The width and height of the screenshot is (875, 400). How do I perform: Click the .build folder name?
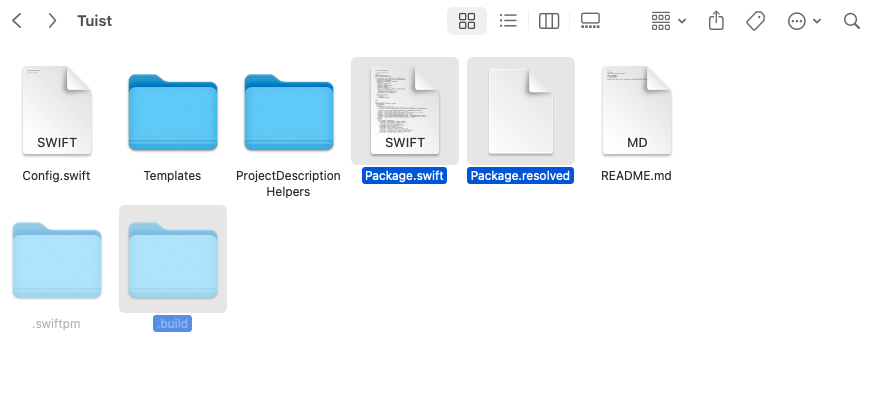[172, 324]
